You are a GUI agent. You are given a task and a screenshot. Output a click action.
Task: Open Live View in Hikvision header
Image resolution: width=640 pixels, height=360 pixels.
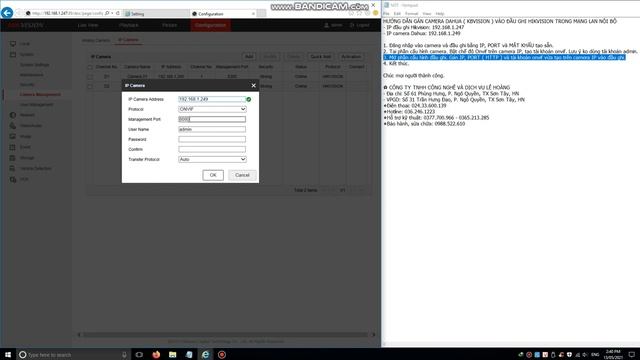click(88, 25)
